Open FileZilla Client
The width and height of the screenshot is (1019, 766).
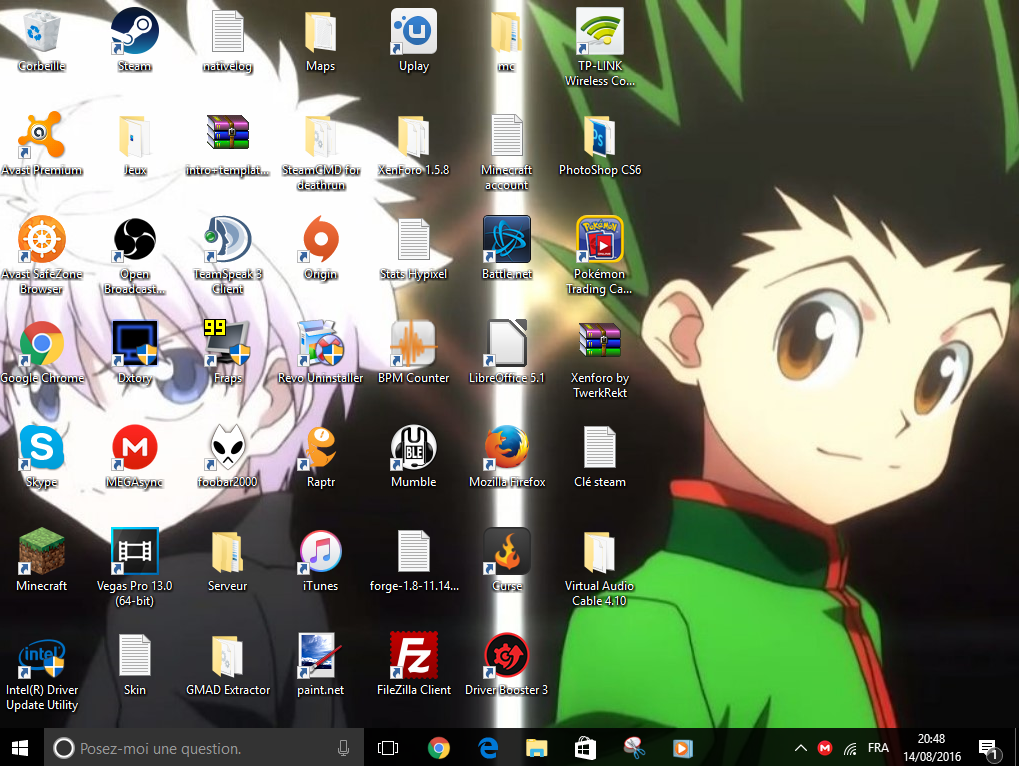(x=414, y=655)
